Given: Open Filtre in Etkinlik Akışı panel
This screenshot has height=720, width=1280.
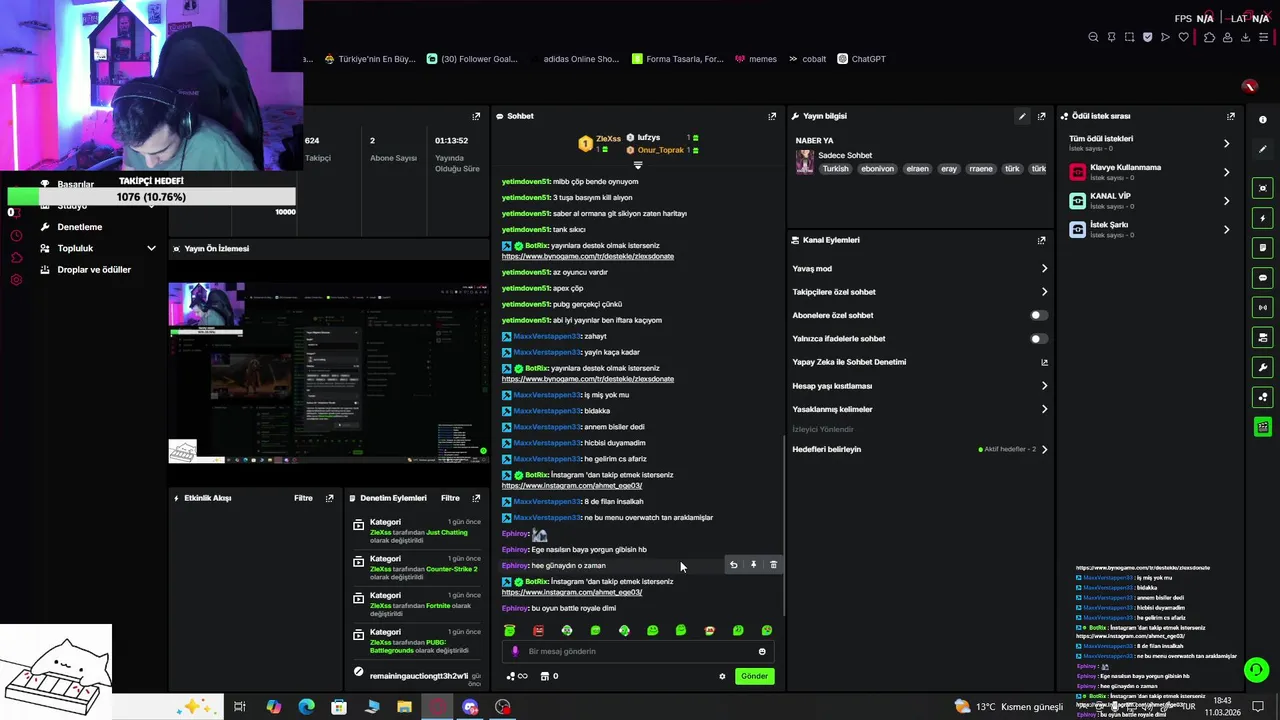Looking at the screenshot, I should [303, 498].
